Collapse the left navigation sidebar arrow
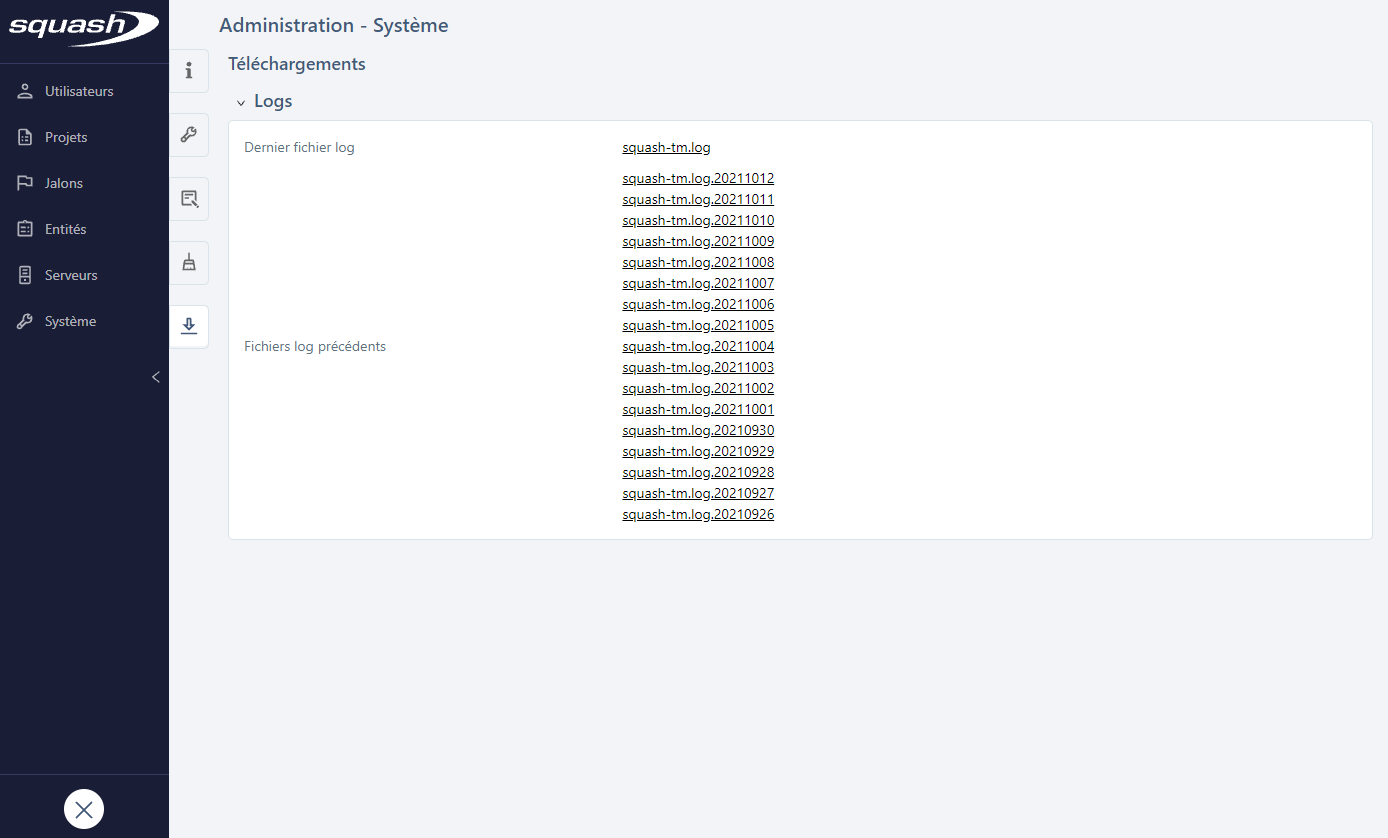This screenshot has width=1388, height=838. 155,377
